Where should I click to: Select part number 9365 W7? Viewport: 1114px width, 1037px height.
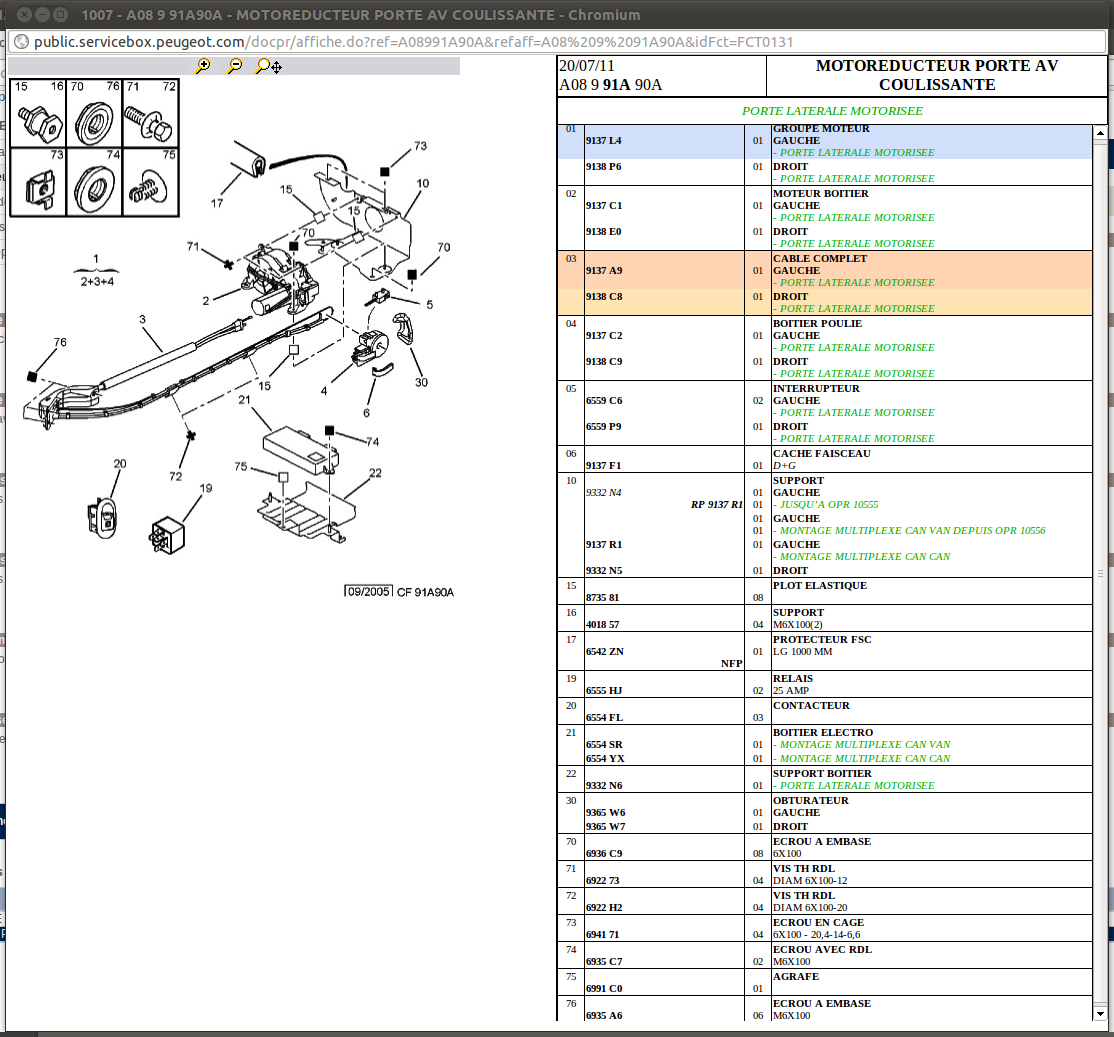pyautogui.click(x=605, y=827)
